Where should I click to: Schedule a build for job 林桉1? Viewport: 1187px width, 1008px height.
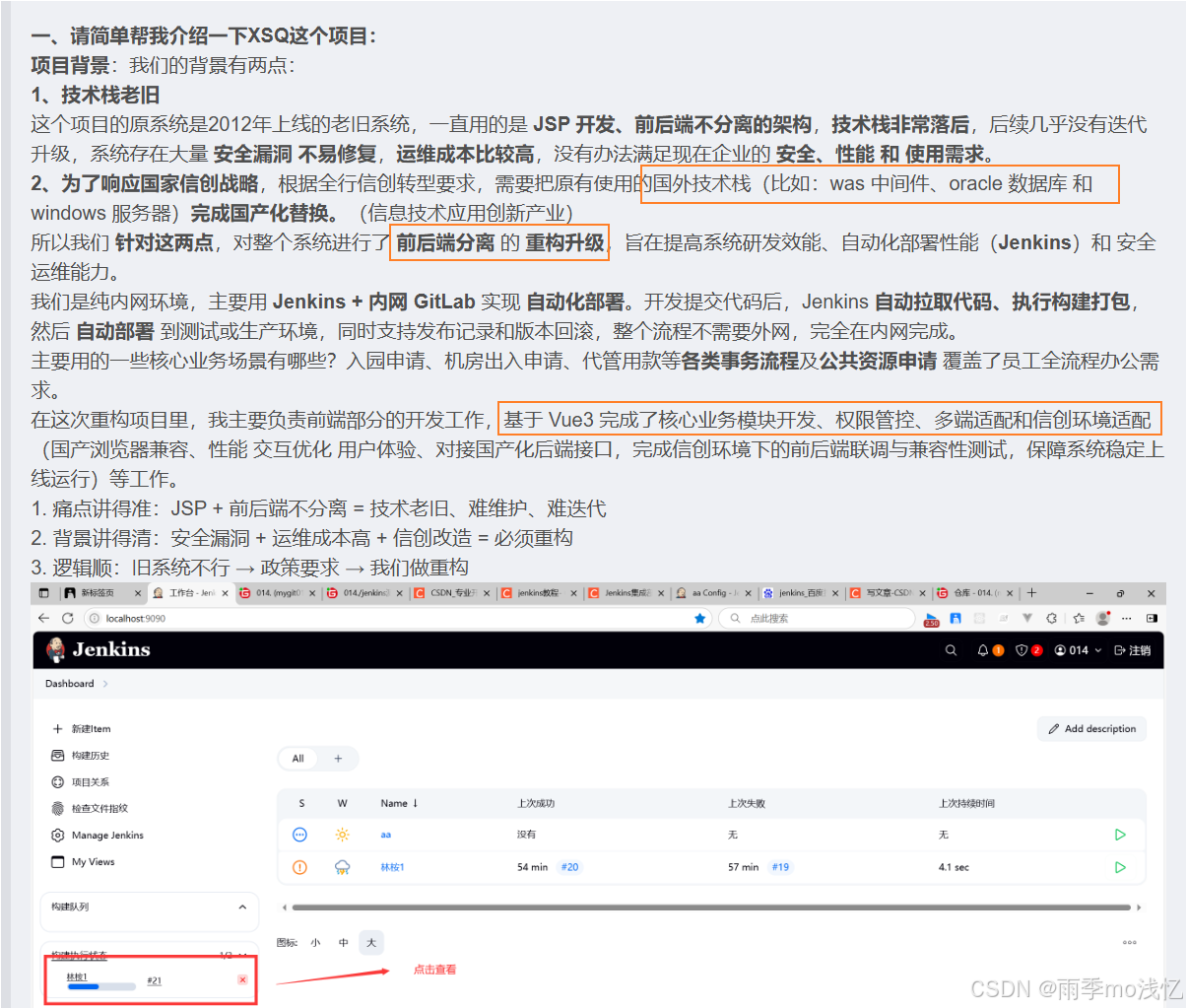click(x=1120, y=867)
